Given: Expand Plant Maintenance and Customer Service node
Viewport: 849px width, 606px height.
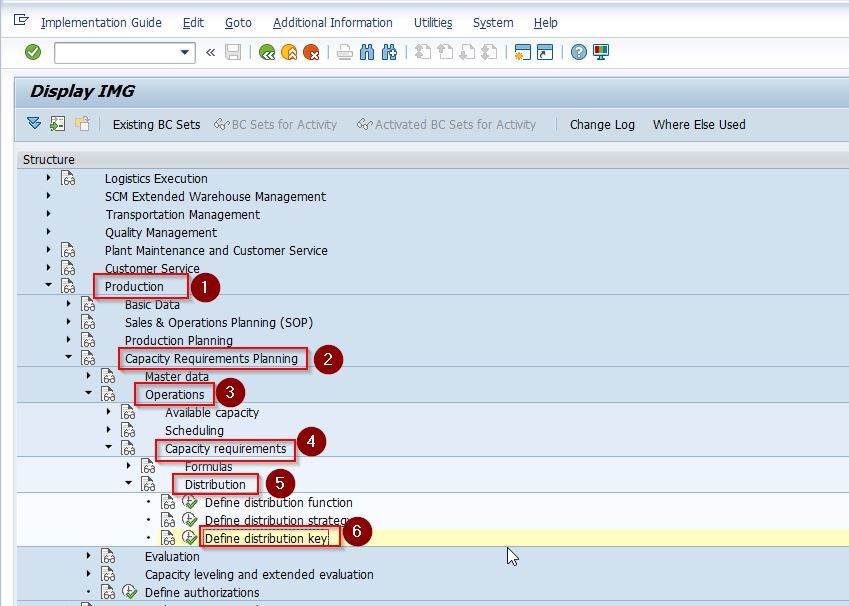Looking at the screenshot, I should pyautogui.click(x=49, y=250).
